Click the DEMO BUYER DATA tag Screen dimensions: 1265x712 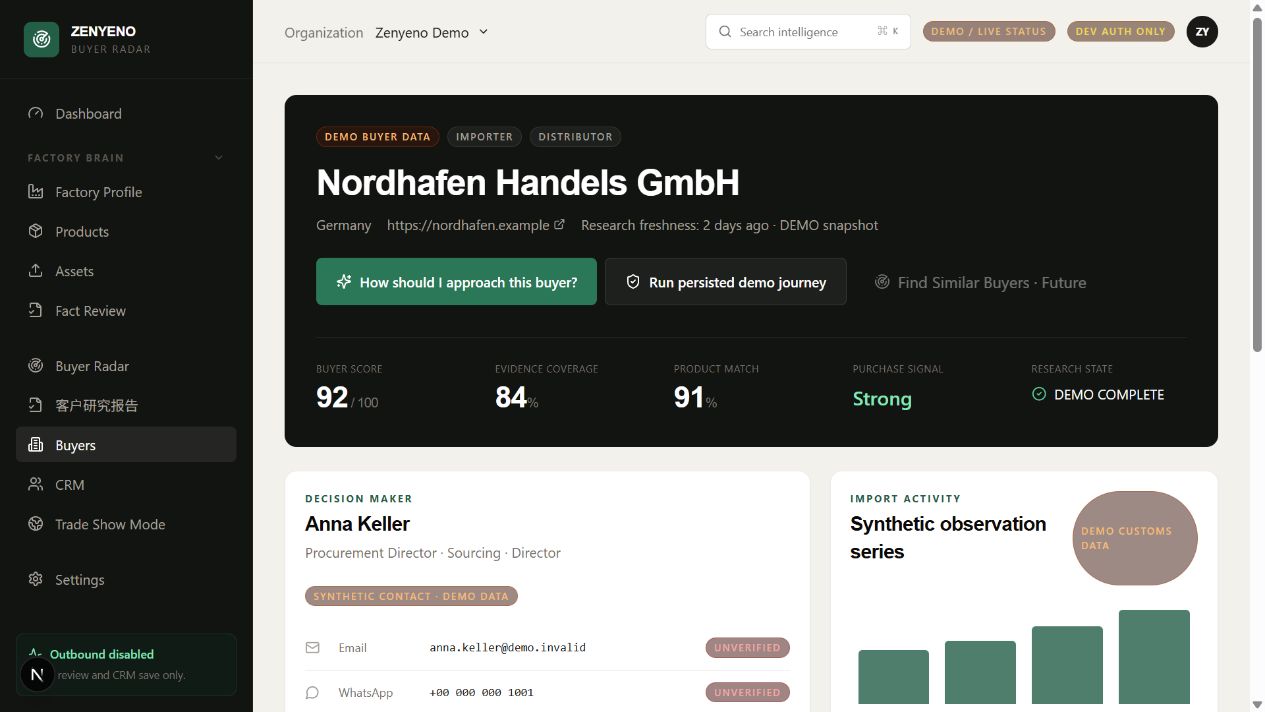pyautogui.click(x=377, y=137)
